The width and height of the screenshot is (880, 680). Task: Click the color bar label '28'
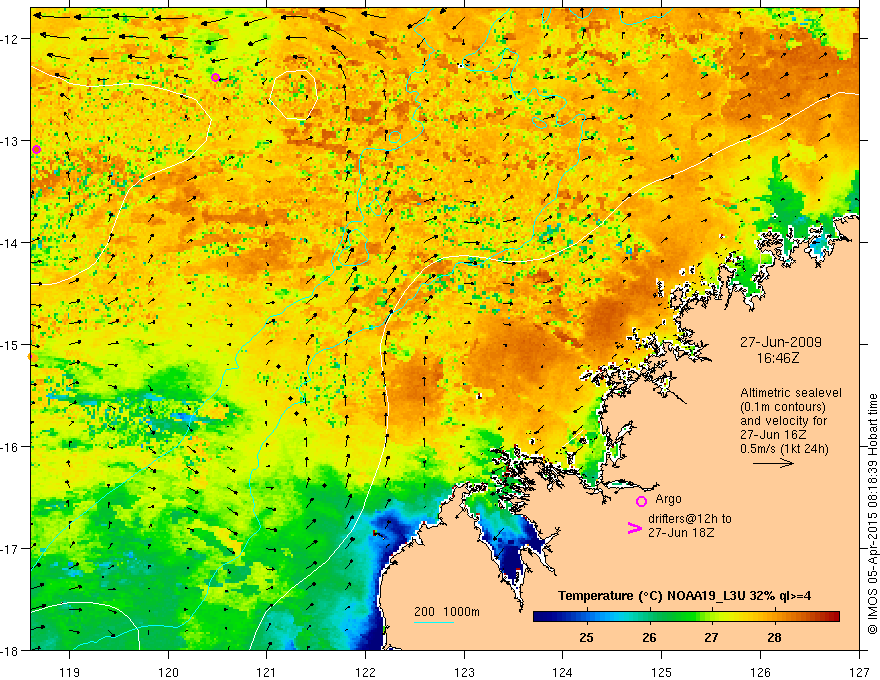774,638
